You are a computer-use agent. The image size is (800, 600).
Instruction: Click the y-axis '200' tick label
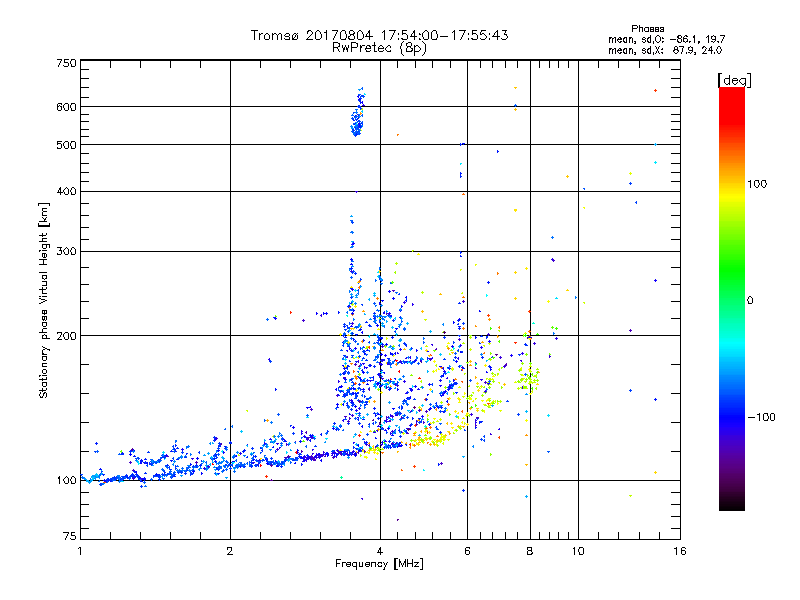[66, 336]
